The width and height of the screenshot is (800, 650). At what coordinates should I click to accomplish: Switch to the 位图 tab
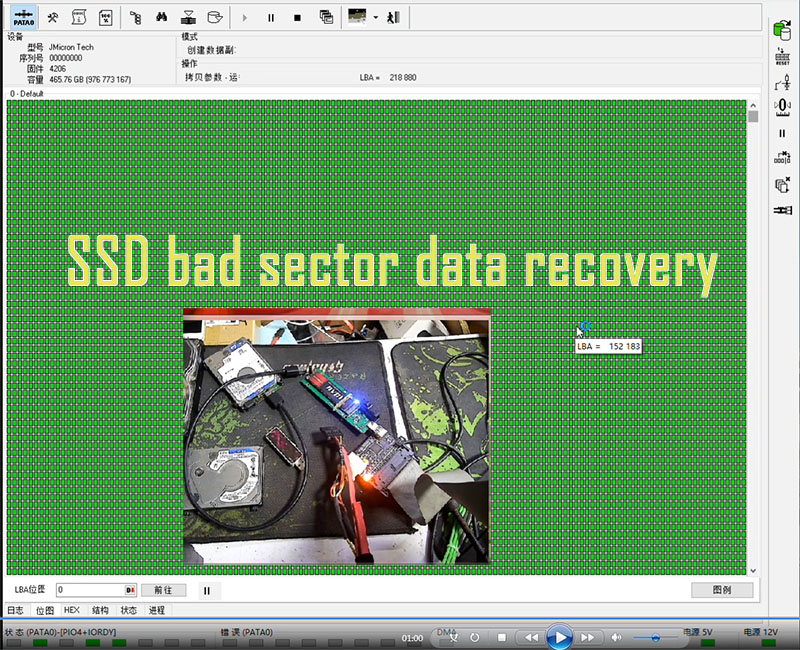(x=45, y=610)
